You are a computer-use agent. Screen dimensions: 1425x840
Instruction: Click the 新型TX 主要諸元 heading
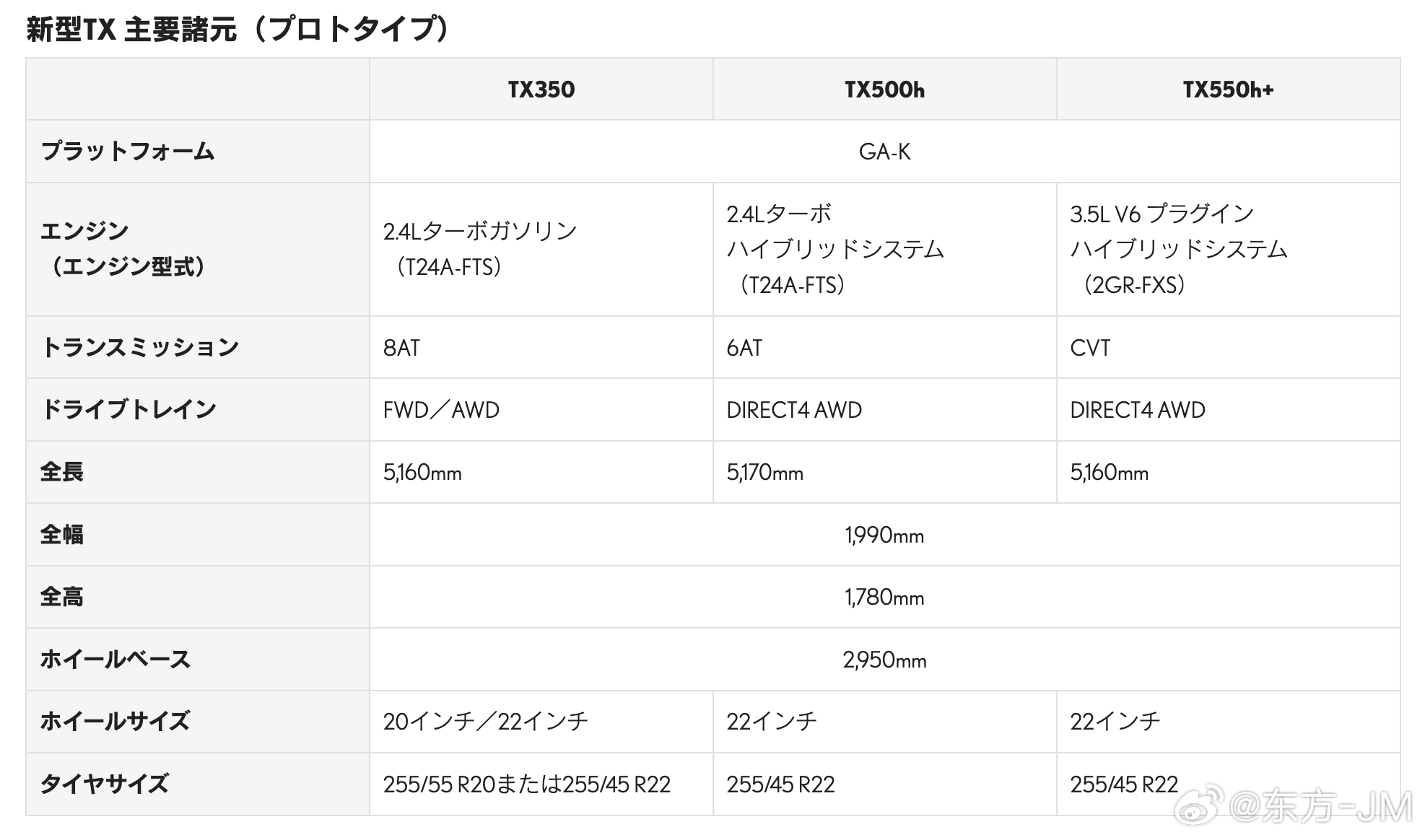pyautogui.click(x=238, y=30)
